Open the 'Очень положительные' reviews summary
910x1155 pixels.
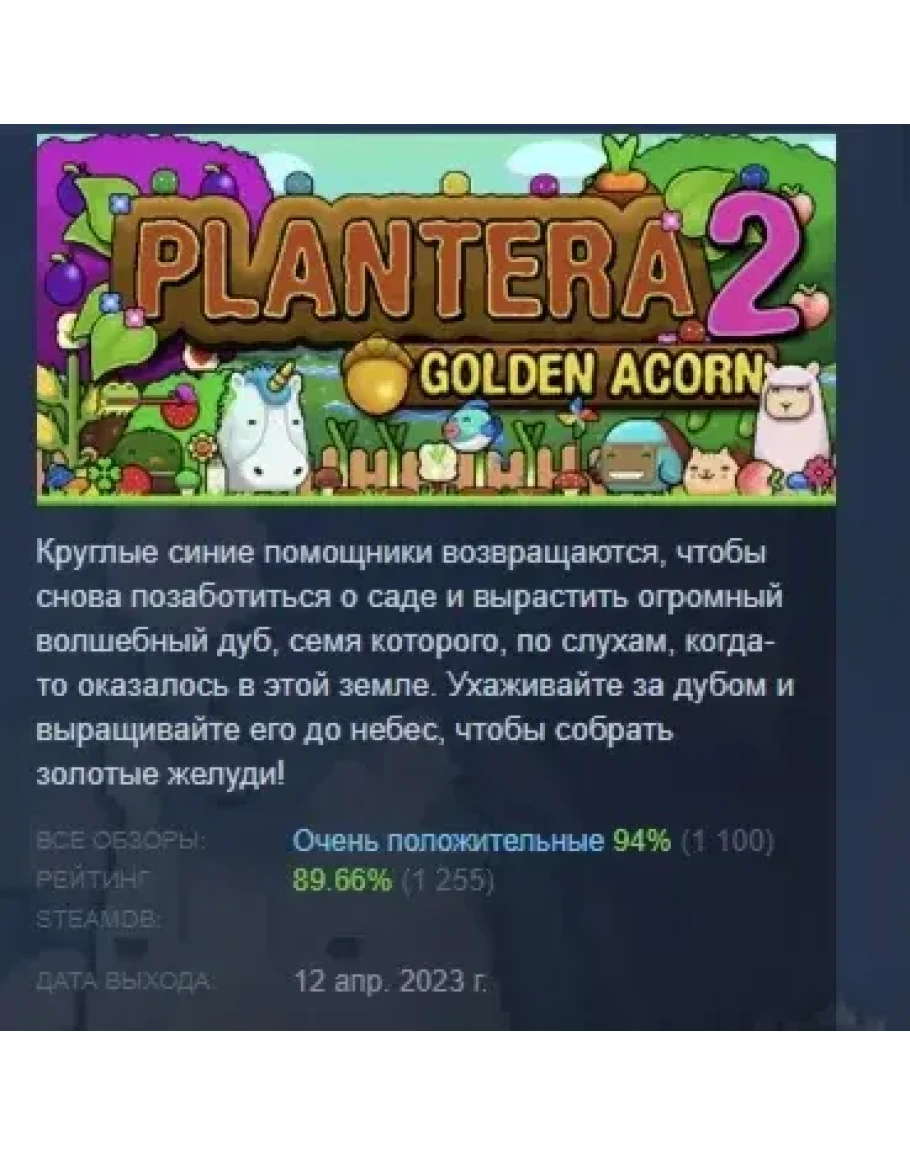click(x=448, y=840)
